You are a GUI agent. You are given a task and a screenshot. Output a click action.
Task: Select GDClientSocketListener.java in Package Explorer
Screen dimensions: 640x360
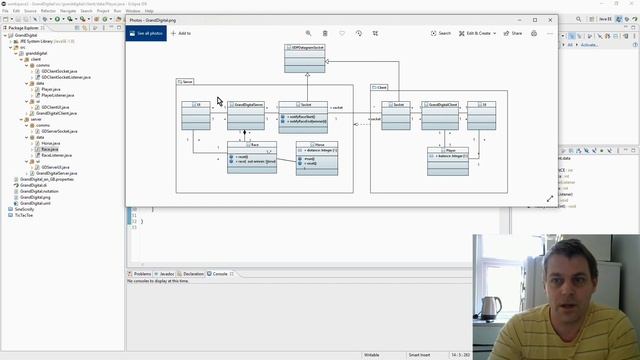[x=66, y=77]
